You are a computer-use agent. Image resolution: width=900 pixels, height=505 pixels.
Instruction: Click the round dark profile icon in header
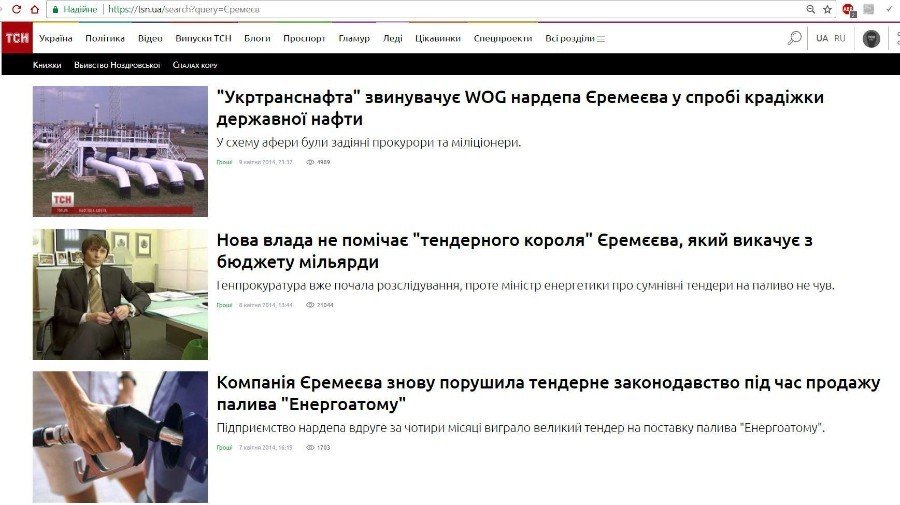871,38
